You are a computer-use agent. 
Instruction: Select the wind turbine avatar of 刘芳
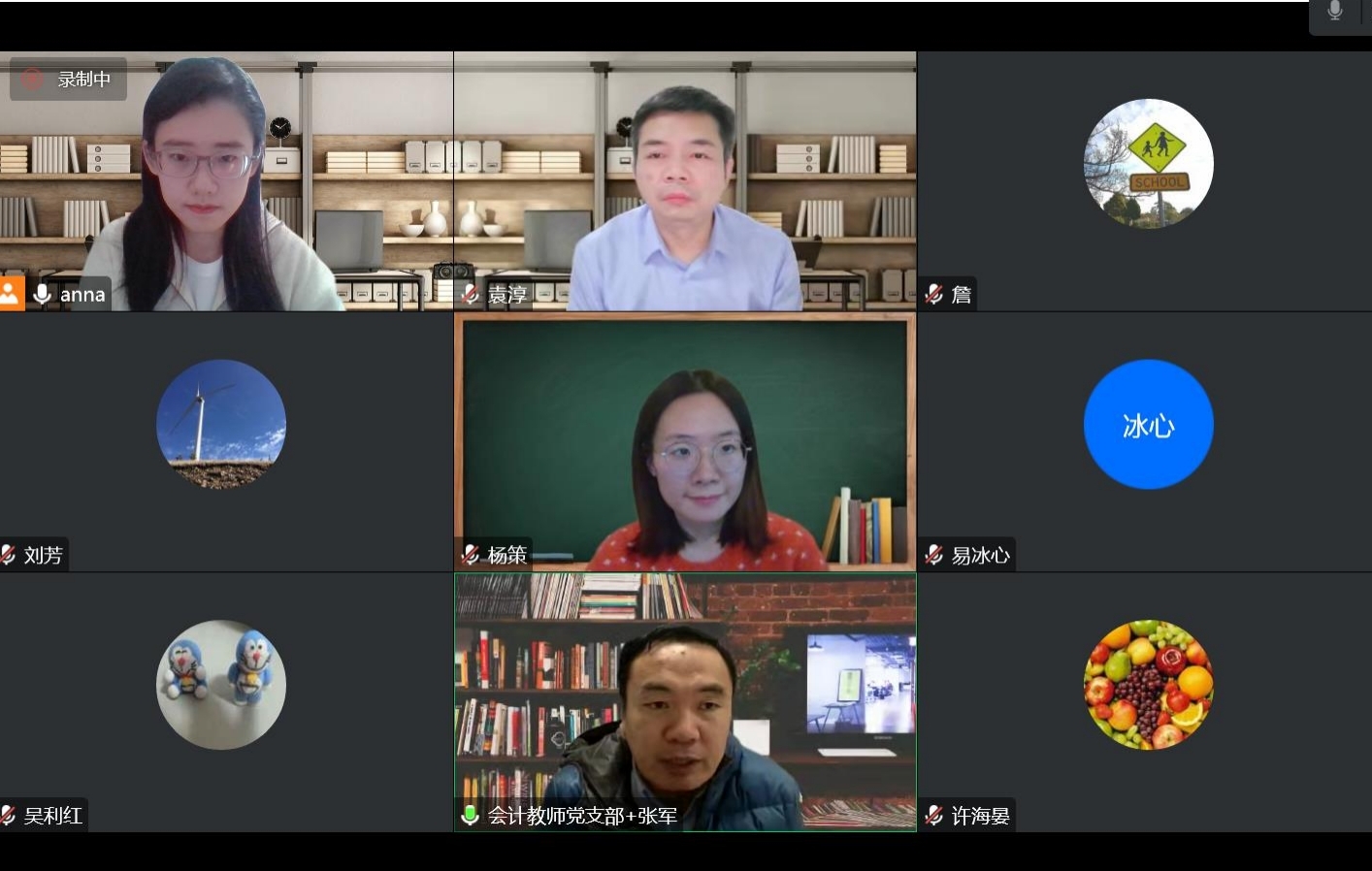coord(221,424)
